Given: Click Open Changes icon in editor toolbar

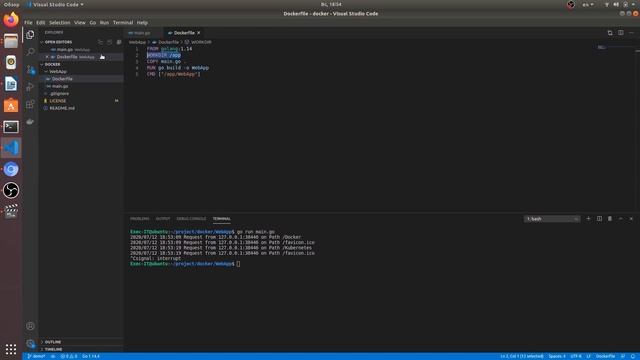Looking at the screenshot, I should click(610, 33).
